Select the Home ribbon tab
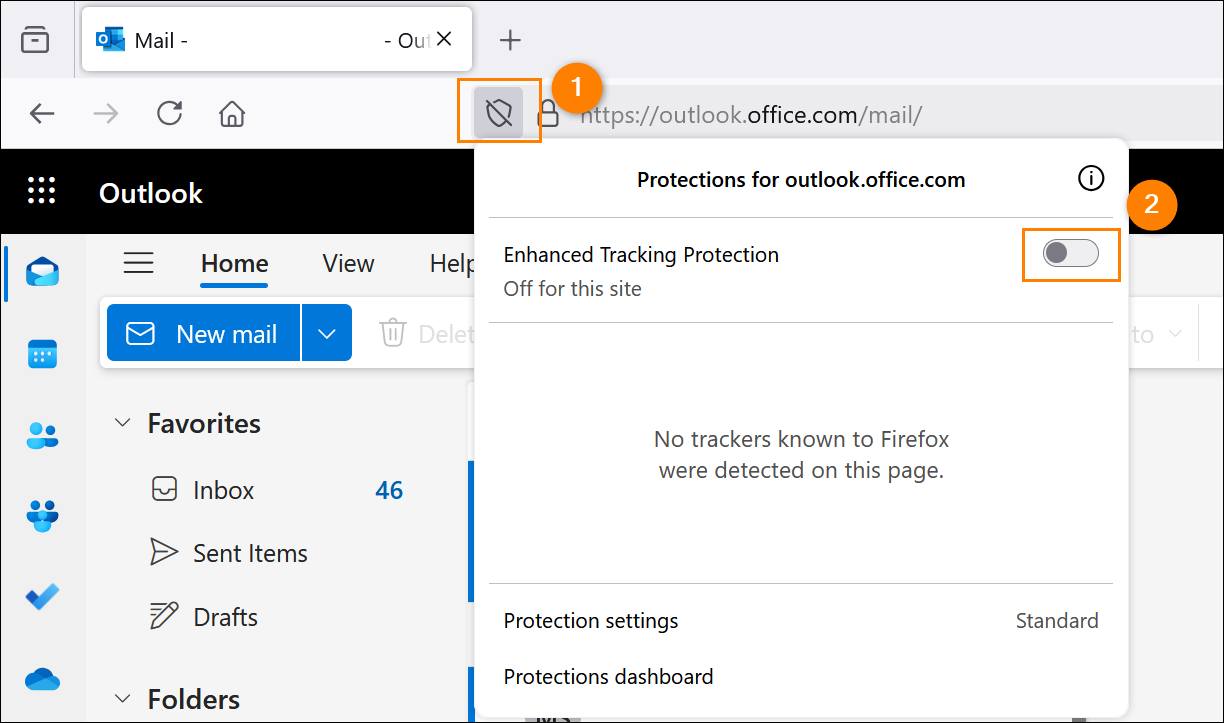Viewport: 1224px width, 723px height. (x=235, y=263)
